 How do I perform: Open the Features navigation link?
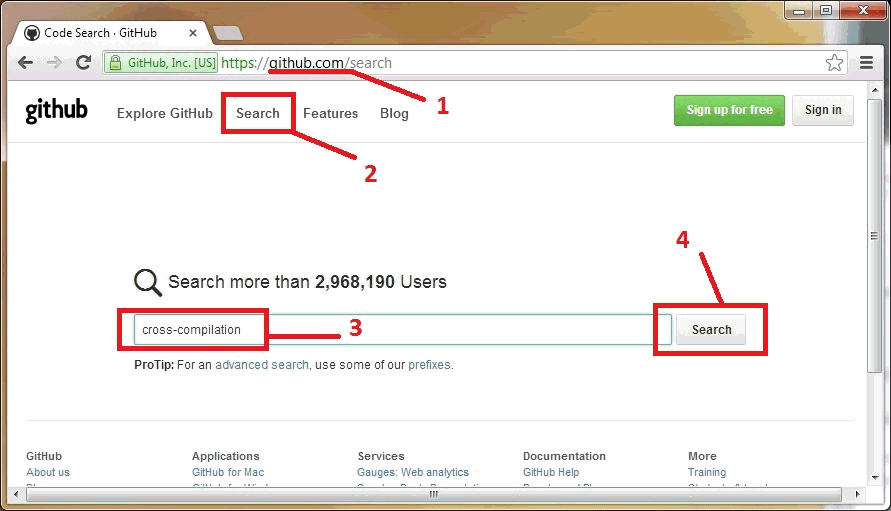pos(330,113)
